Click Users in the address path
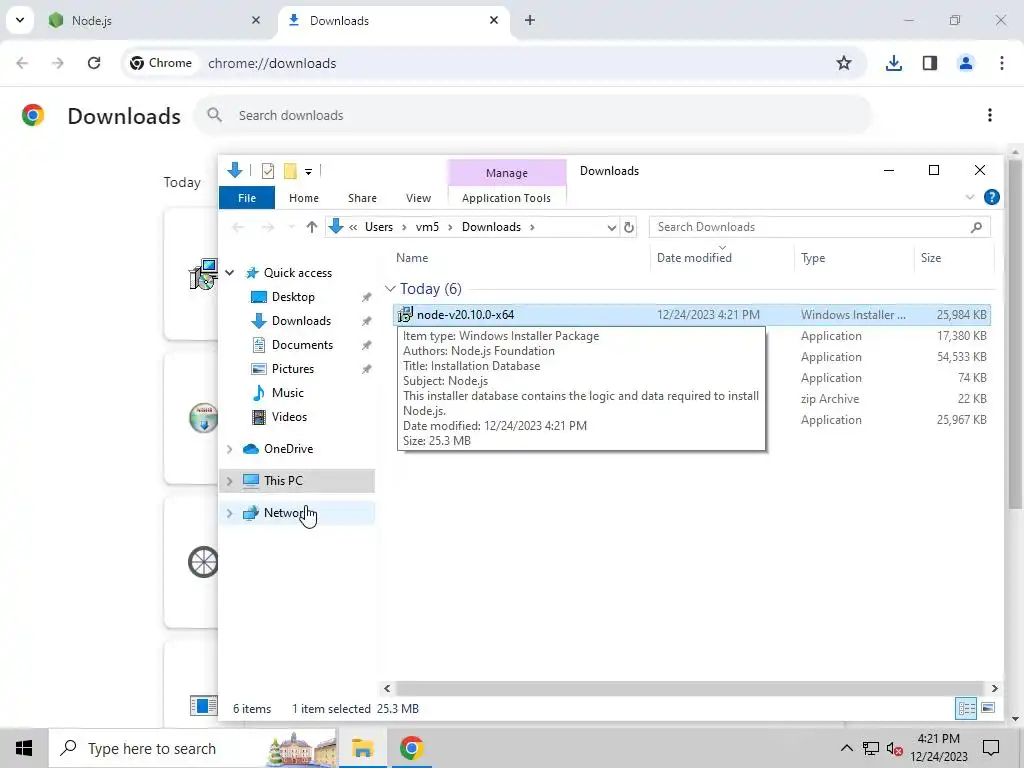Viewport: 1024px width, 768px height. [379, 227]
